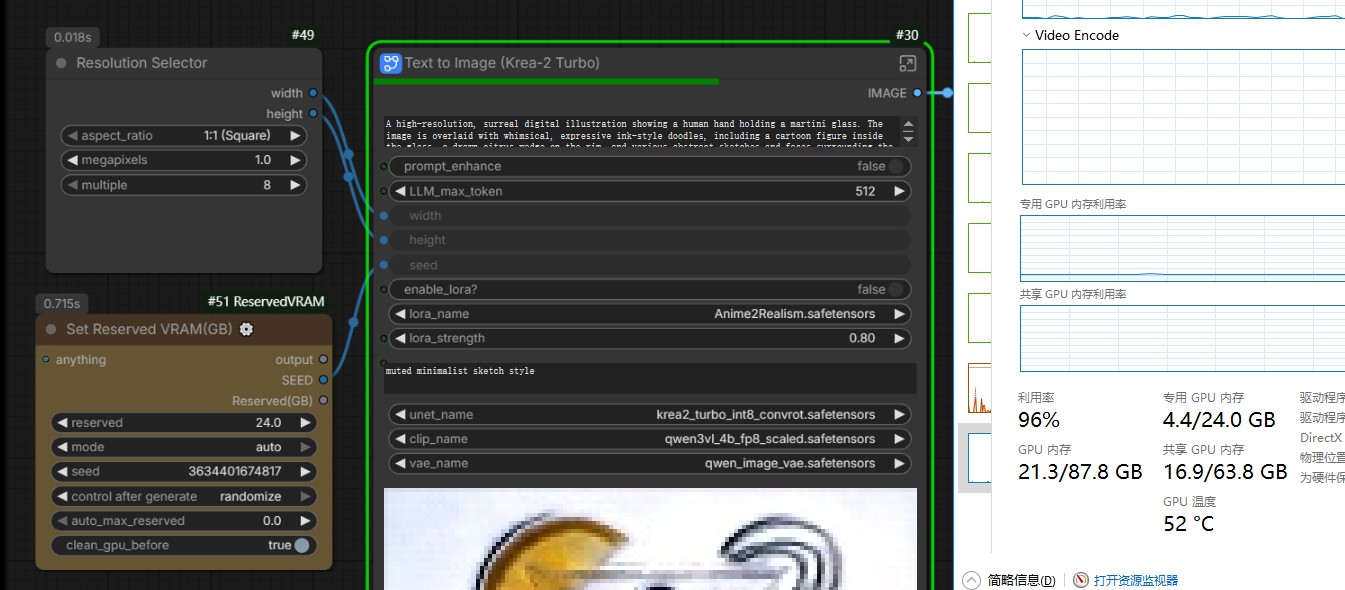Viewport: 1345px width, 590px height.
Task: Collapse the Video Encode section in Task Manager
Action: 1026,35
